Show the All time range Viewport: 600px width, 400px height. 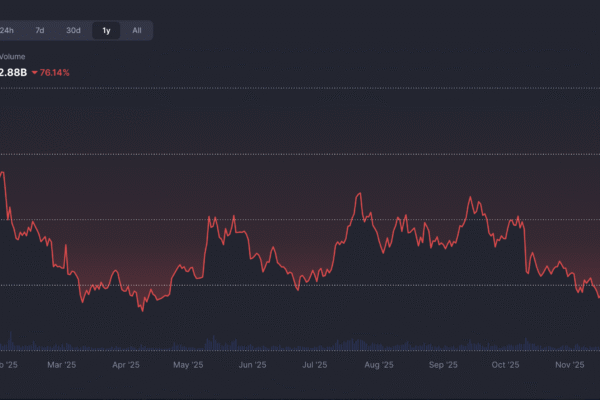[x=137, y=30]
